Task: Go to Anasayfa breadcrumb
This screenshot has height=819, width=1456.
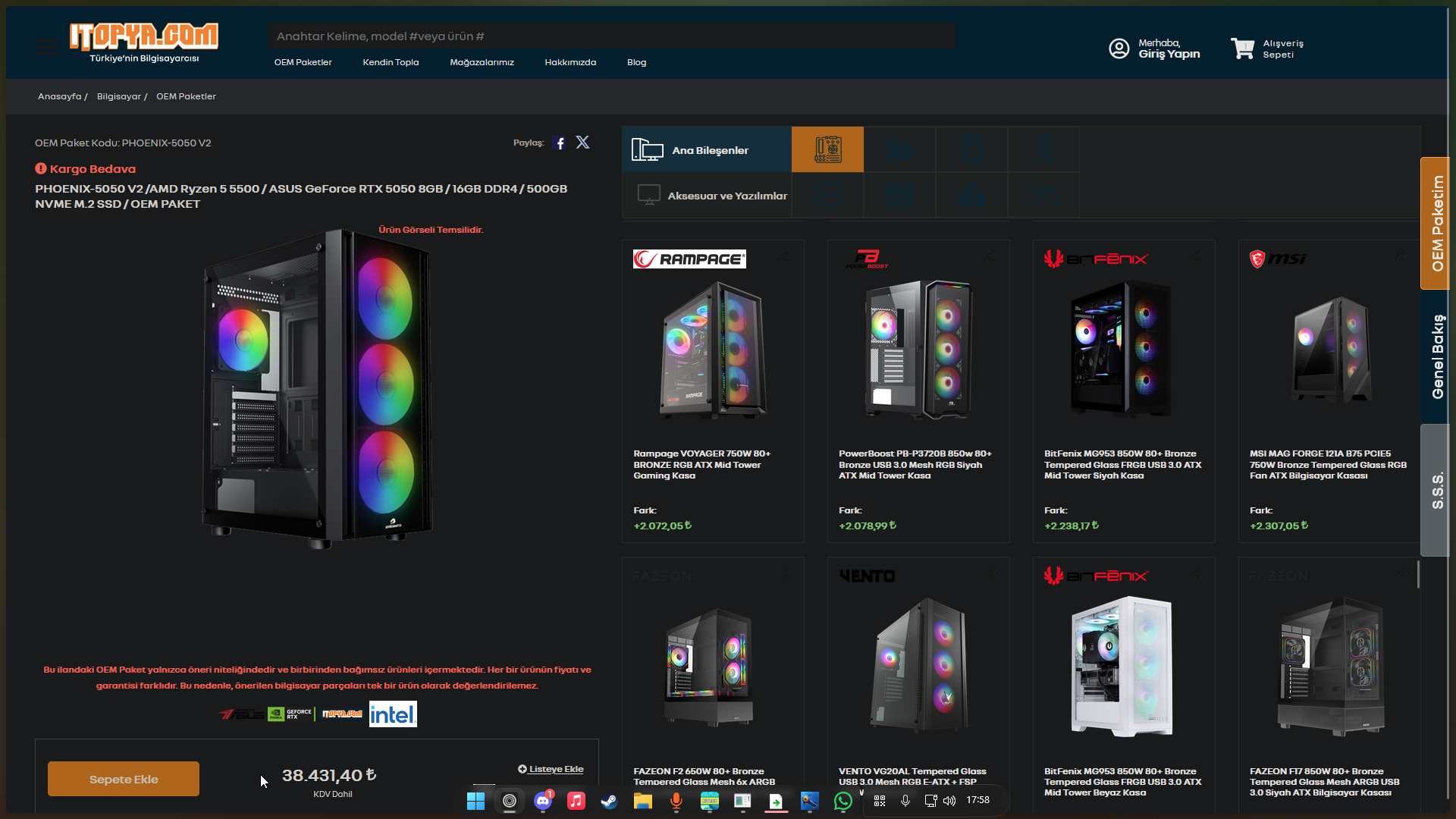Action: click(x=59, y=96)
